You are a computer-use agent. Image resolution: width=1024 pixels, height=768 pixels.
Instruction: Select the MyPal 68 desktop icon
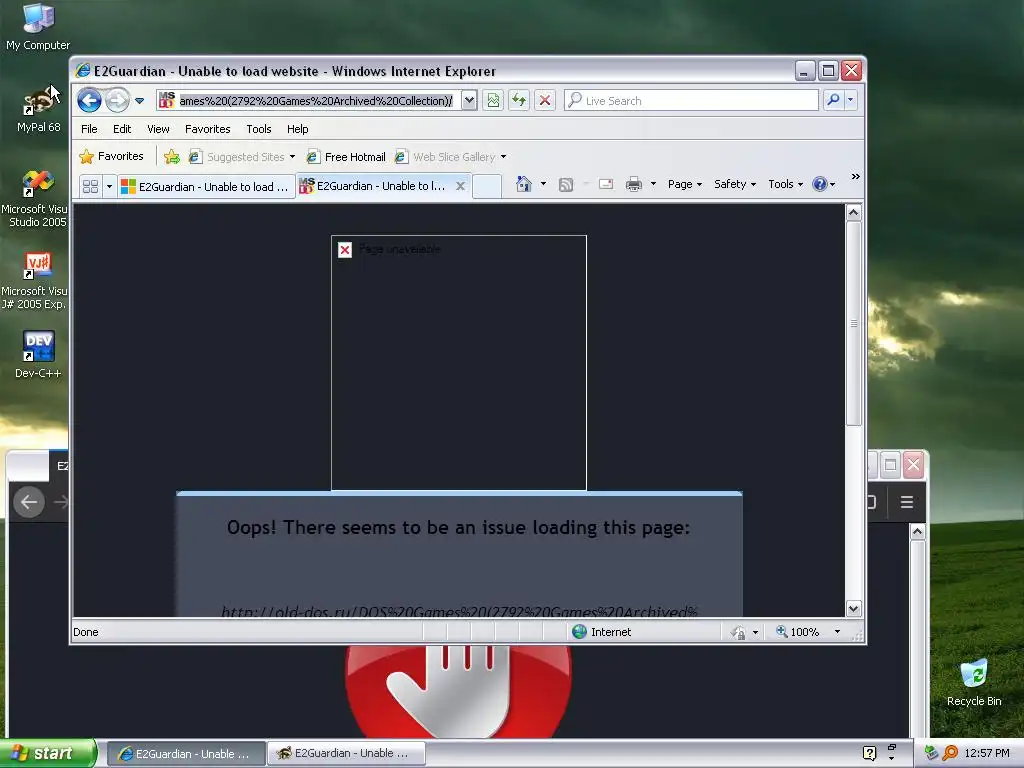[x=39, y=109]
